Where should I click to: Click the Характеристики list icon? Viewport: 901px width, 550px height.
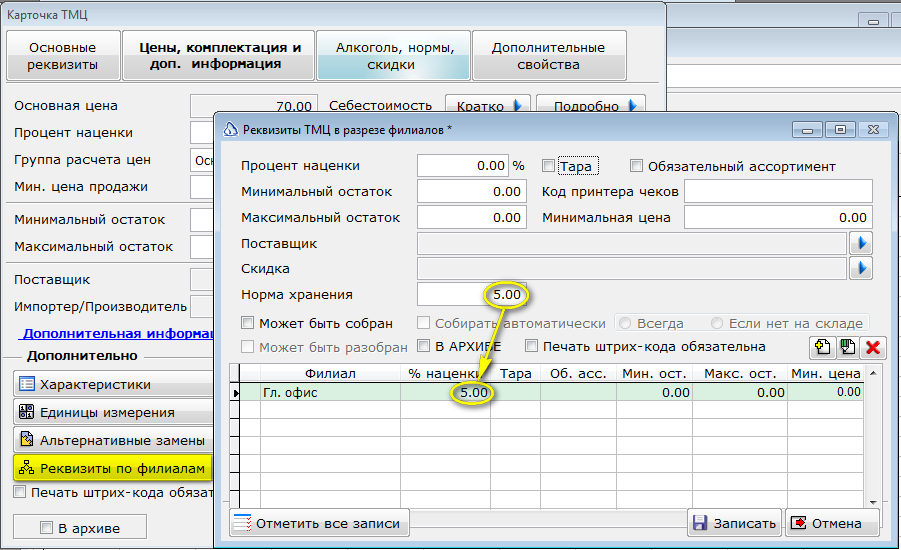(x=26, y=384)
